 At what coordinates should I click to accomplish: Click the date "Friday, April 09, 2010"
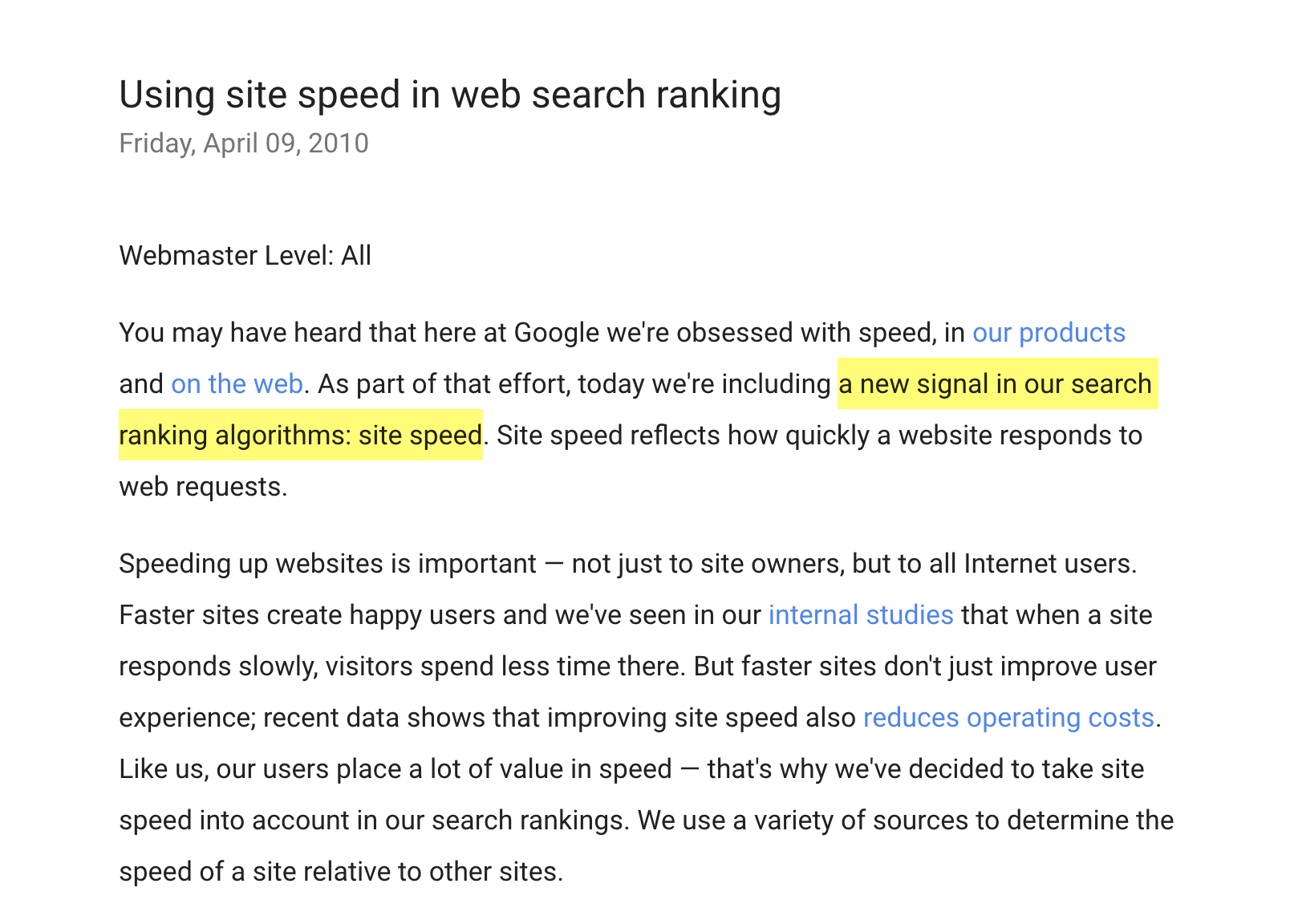(x=244, y=144)
